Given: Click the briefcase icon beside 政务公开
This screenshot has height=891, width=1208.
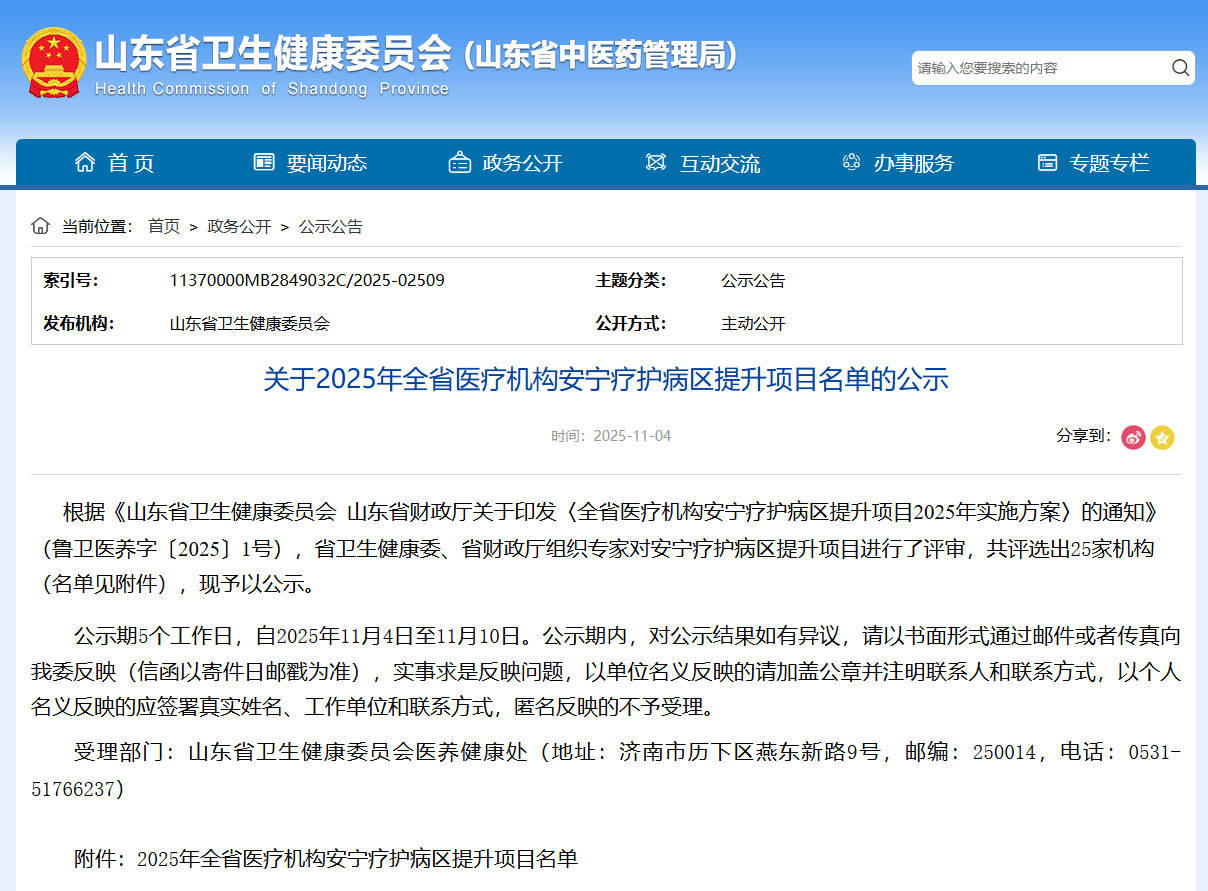Looking at the screenshot, I should (460, 162).
